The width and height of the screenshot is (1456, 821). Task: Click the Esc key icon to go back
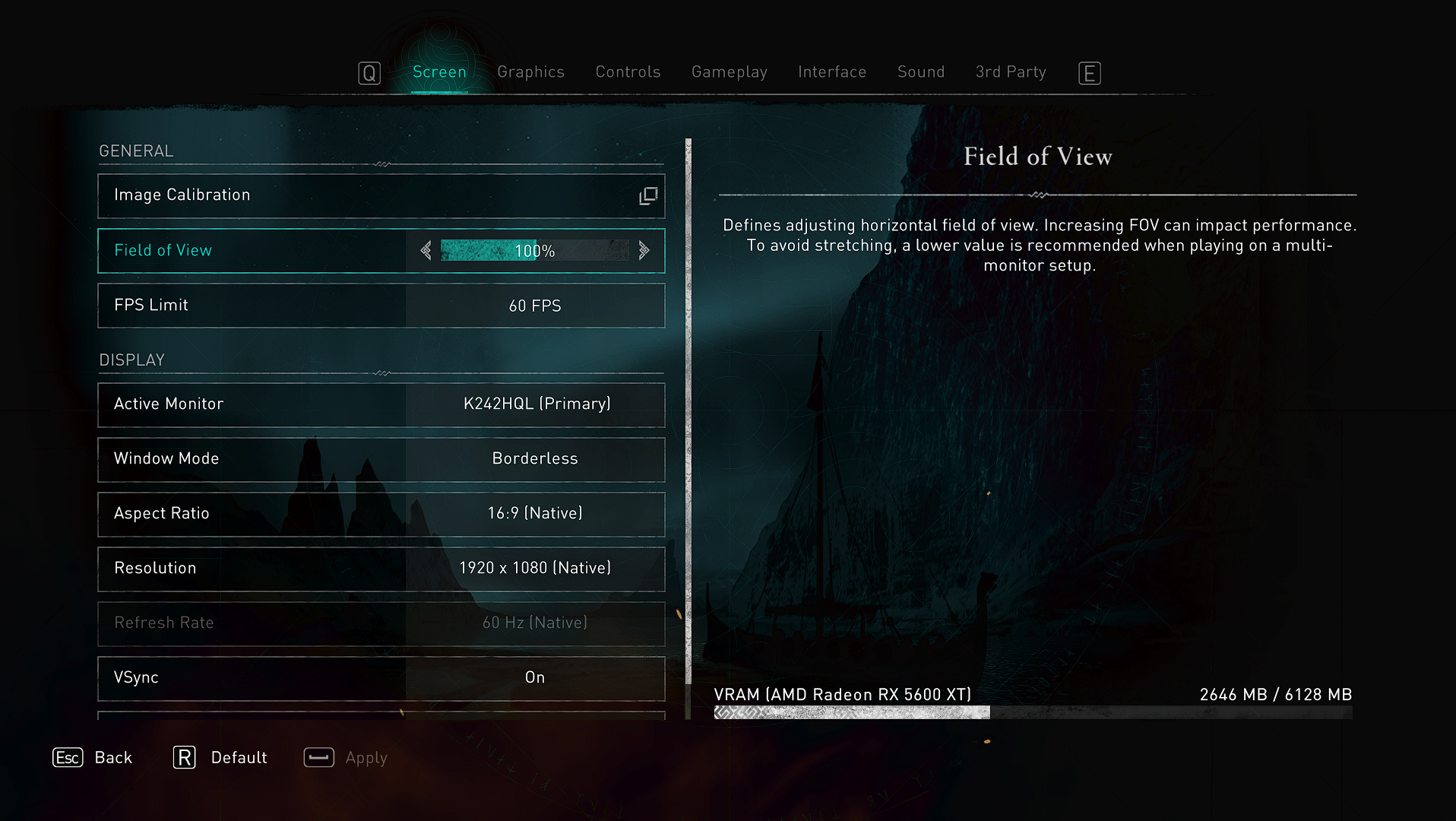tap(68, 758)
